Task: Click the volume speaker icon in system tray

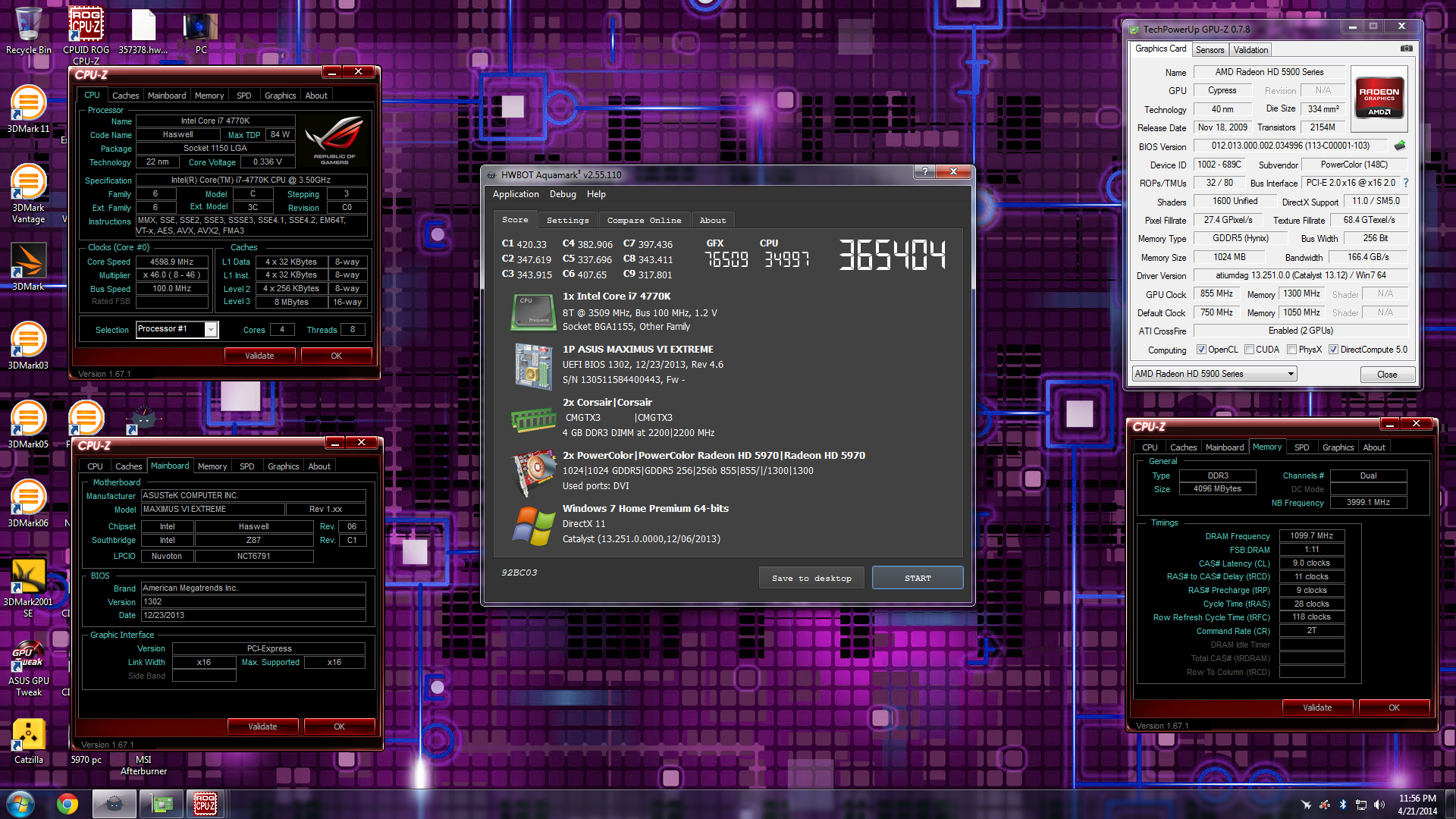Action: 1379,805
